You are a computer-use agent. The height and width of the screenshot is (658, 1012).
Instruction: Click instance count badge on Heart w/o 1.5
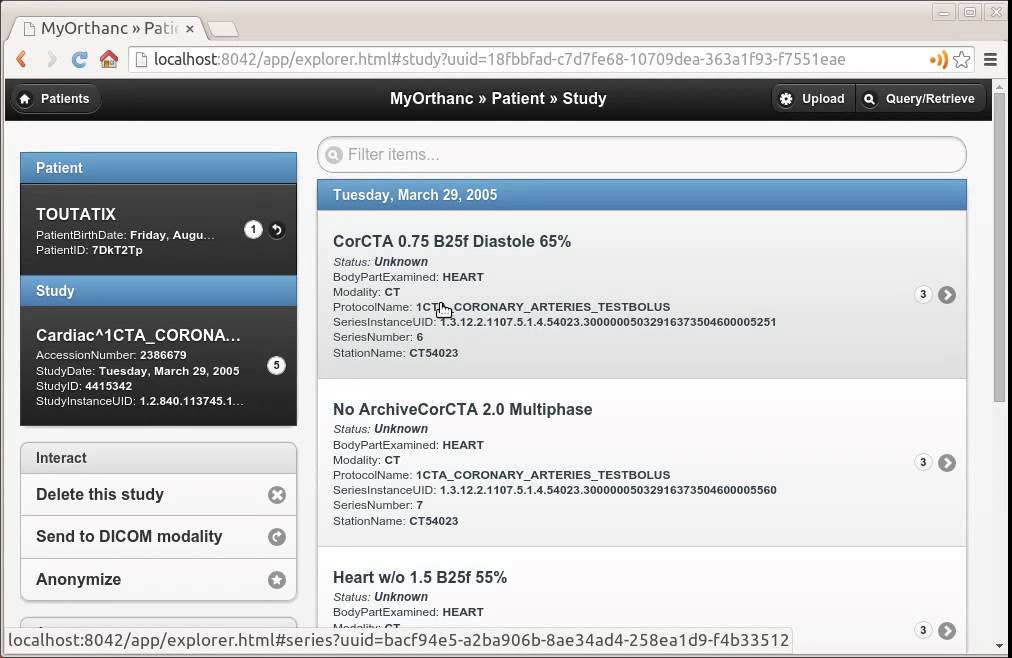923,630
